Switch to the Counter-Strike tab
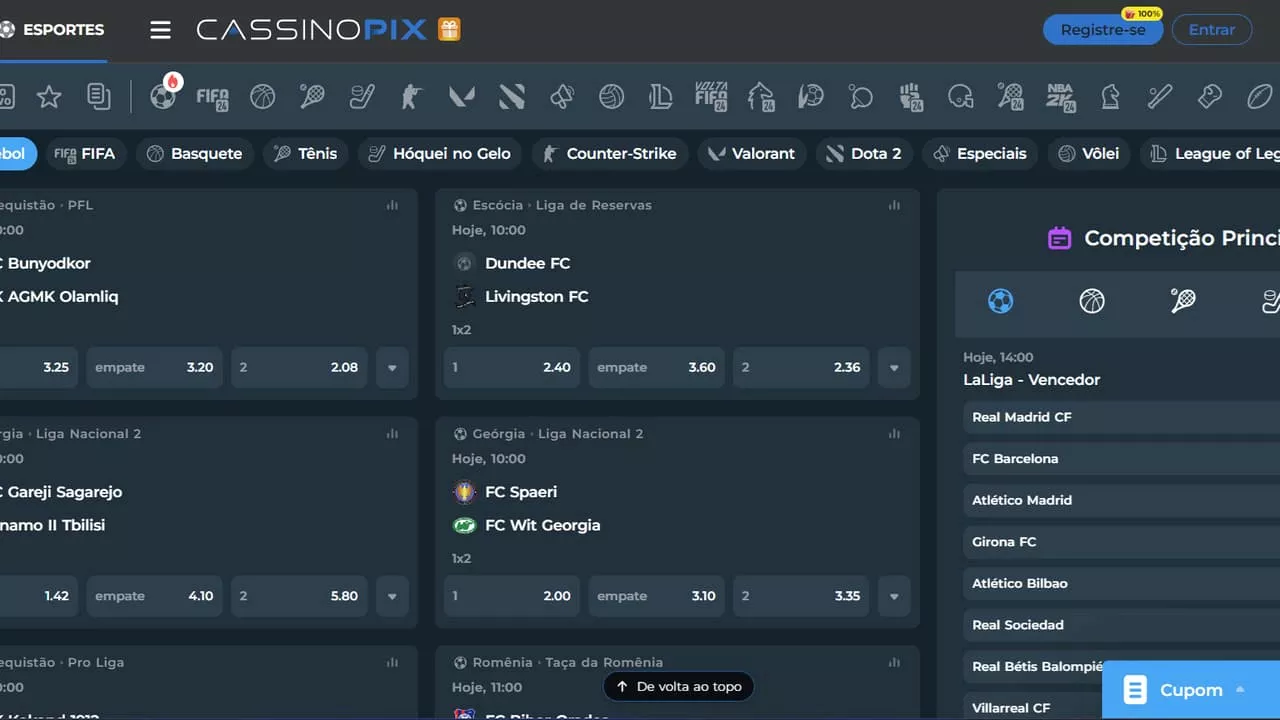This screenshot has height=720, width=1280. click(609, 154)
